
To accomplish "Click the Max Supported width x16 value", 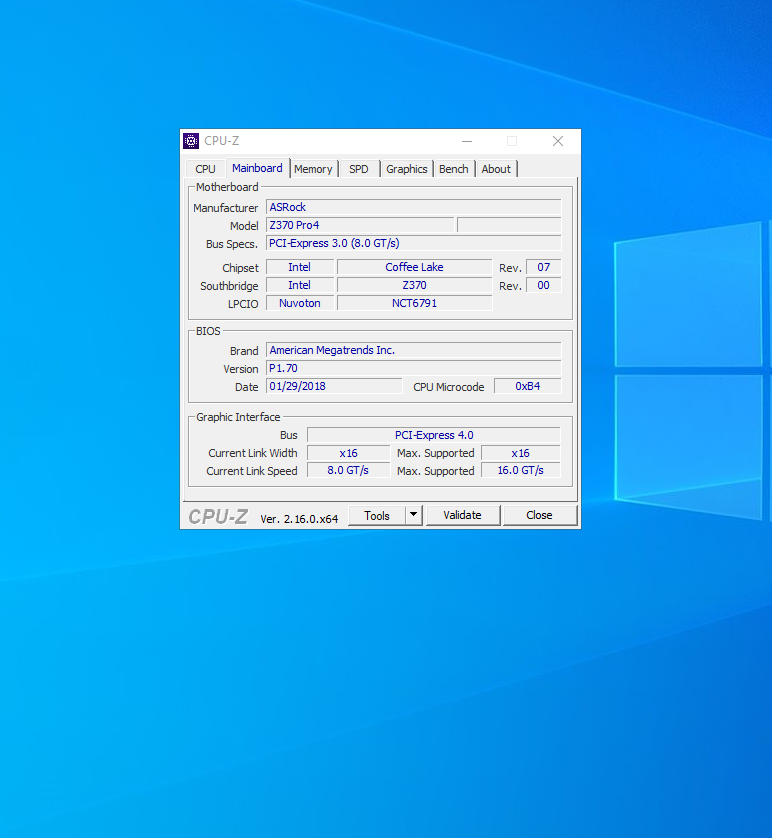I will pos(521,453).
